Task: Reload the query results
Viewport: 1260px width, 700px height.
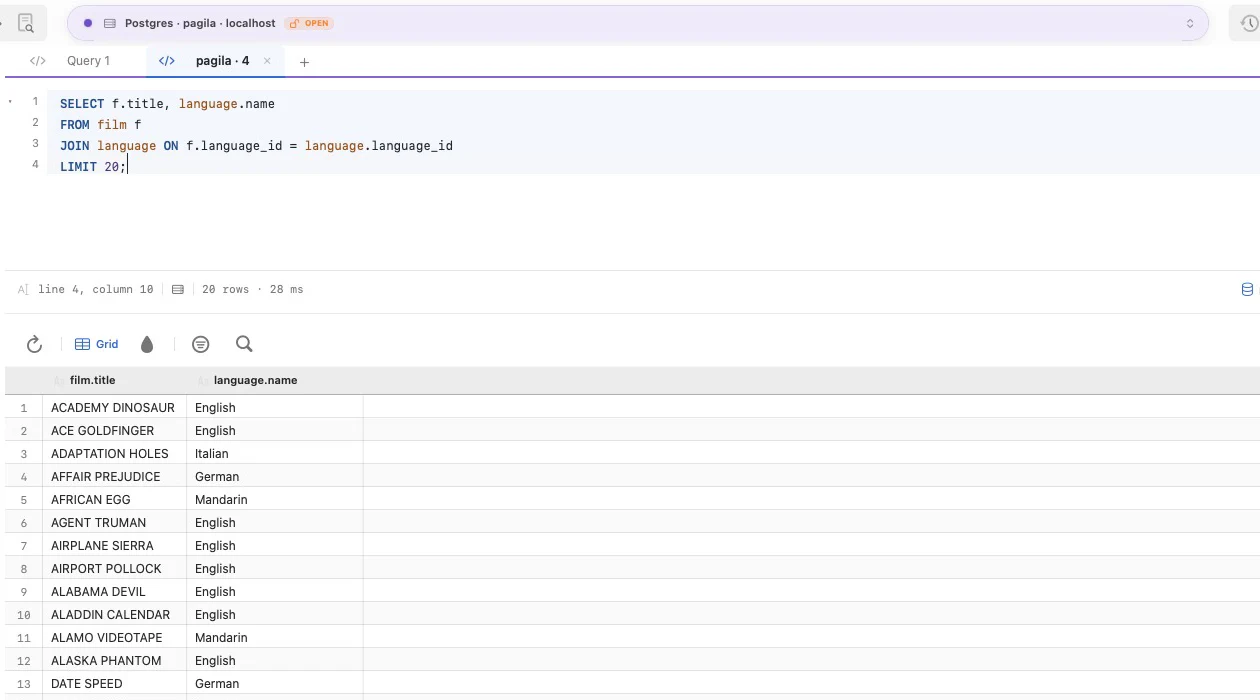Action: tap(34, 344)
